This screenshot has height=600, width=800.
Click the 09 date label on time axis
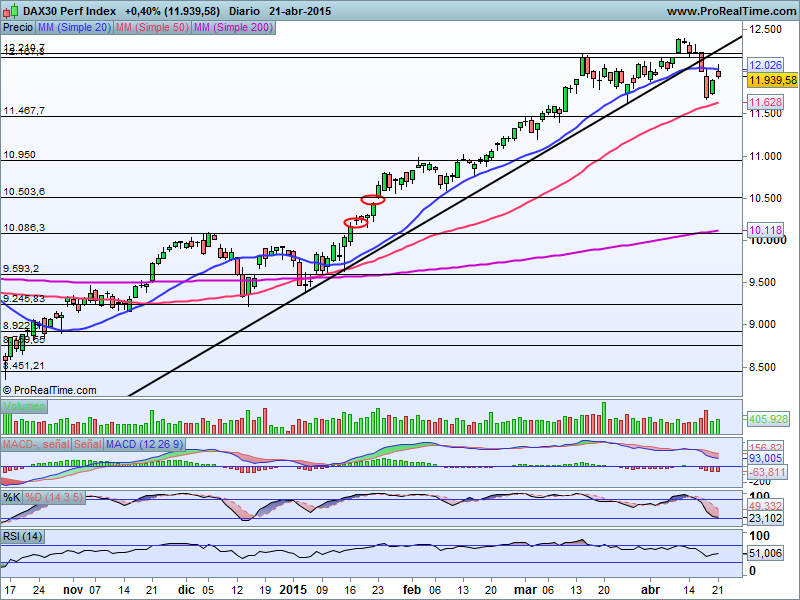[322, 590]
